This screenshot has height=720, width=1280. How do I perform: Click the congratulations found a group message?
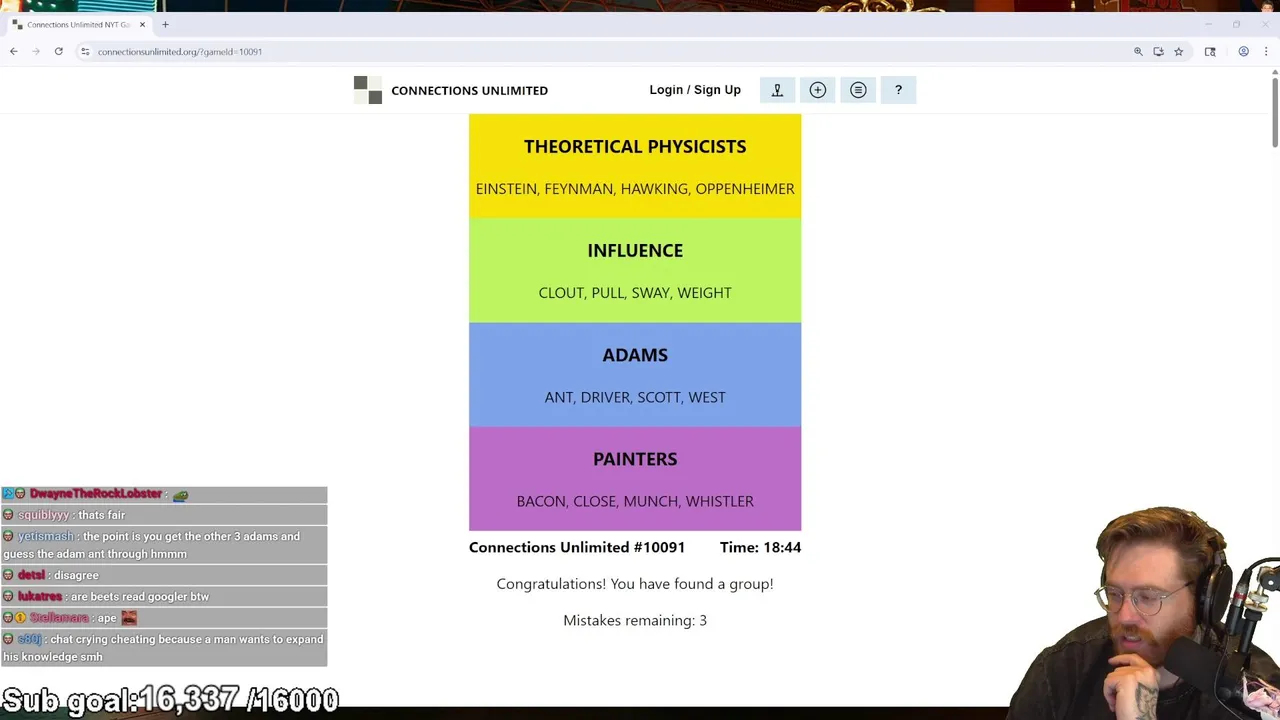[635, 584]
